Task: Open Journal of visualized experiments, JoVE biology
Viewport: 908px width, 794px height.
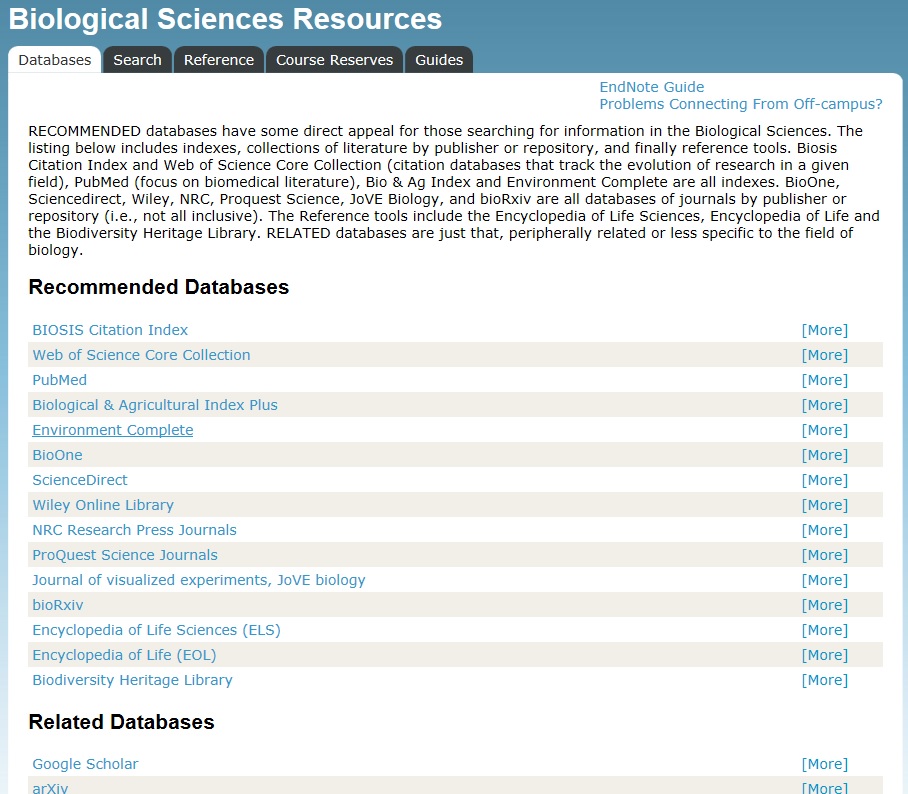Action: pos(199,580)
